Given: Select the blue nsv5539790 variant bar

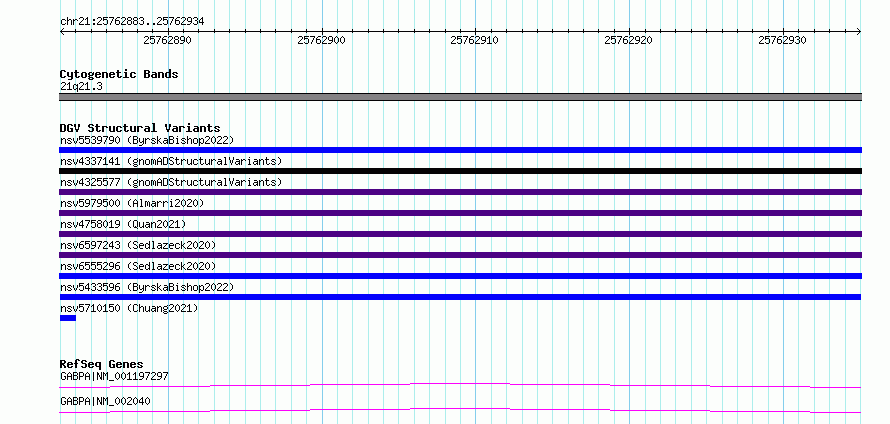Looking at the screenshot, I should 460,150.
